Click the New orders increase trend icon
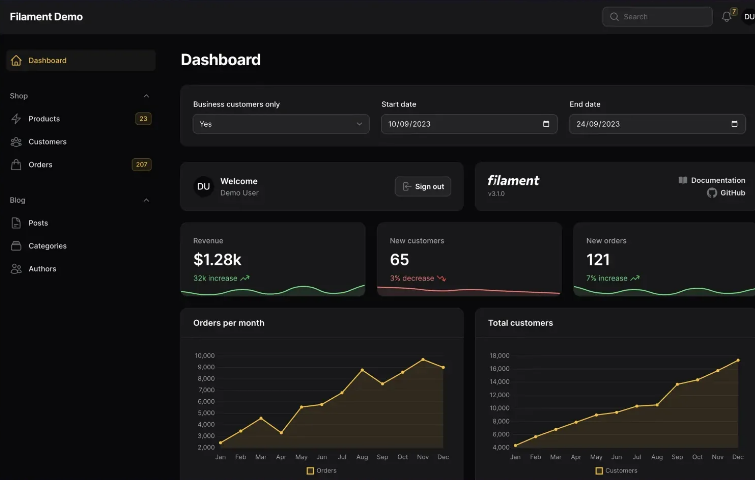The width and height of the screenshot is (755, 480). (635, 278)
